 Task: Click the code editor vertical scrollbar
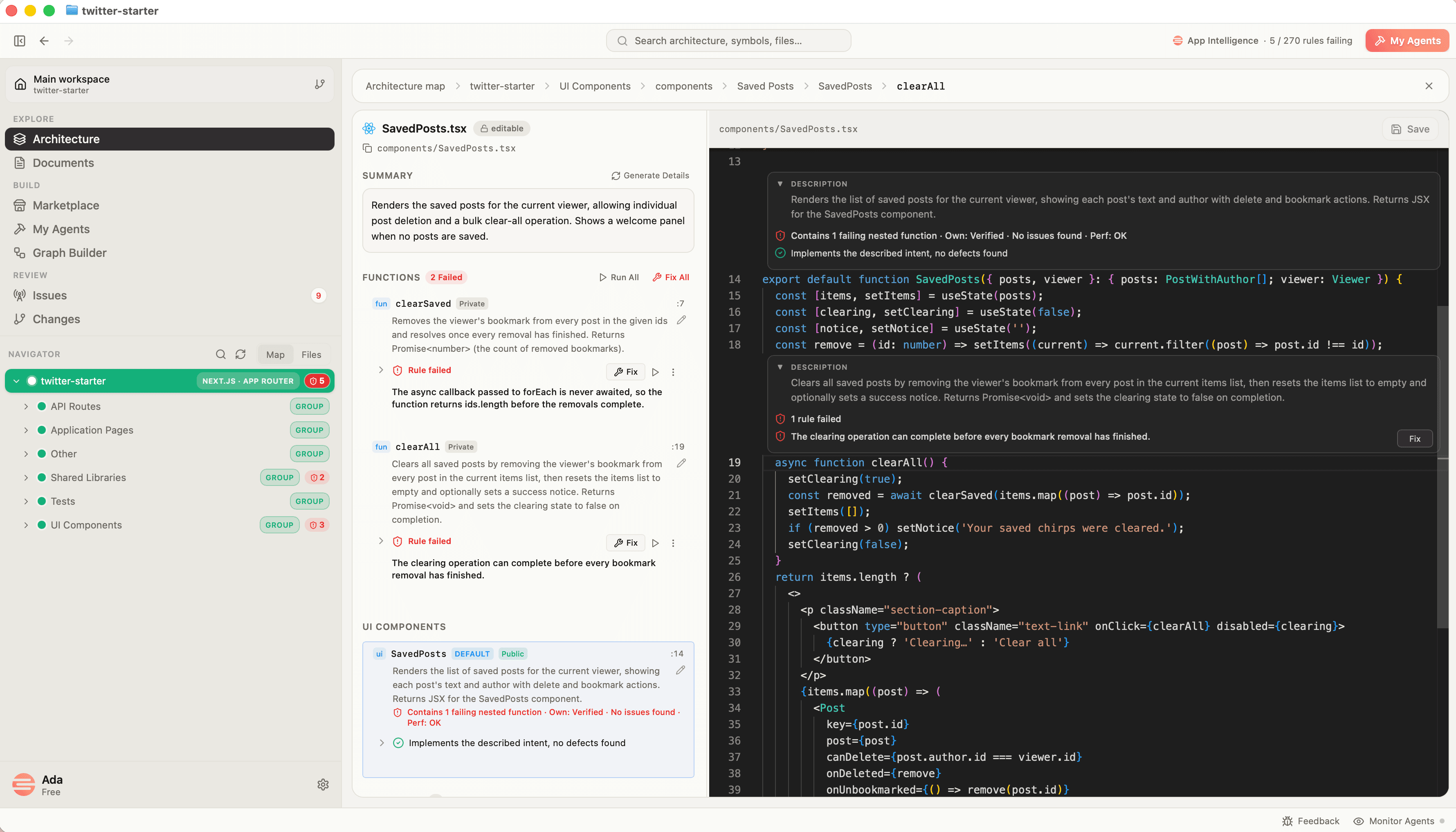[x=1443, y=466]
